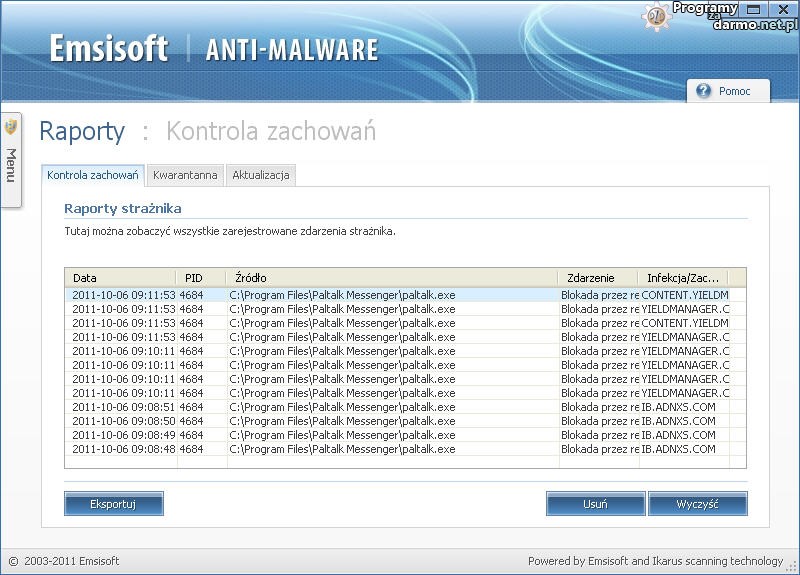Select the log entry timestamped 09:08:48
800x575 pixels.
300,450
